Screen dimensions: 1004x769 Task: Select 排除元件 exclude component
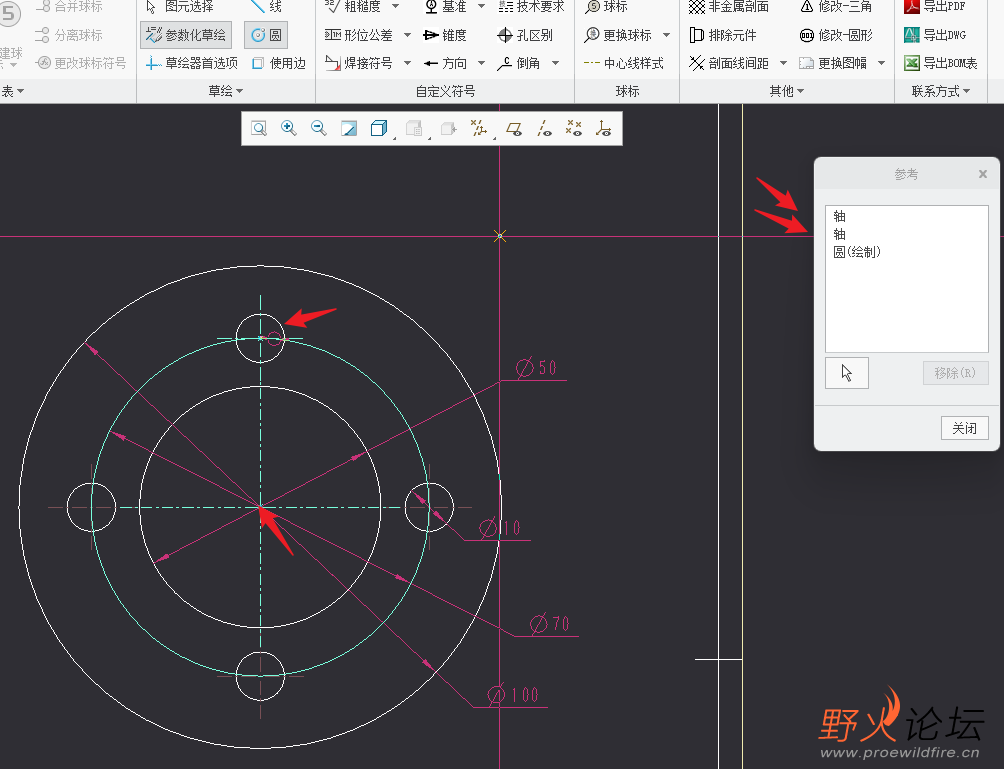pyautogui.click(x=723, y=35)
